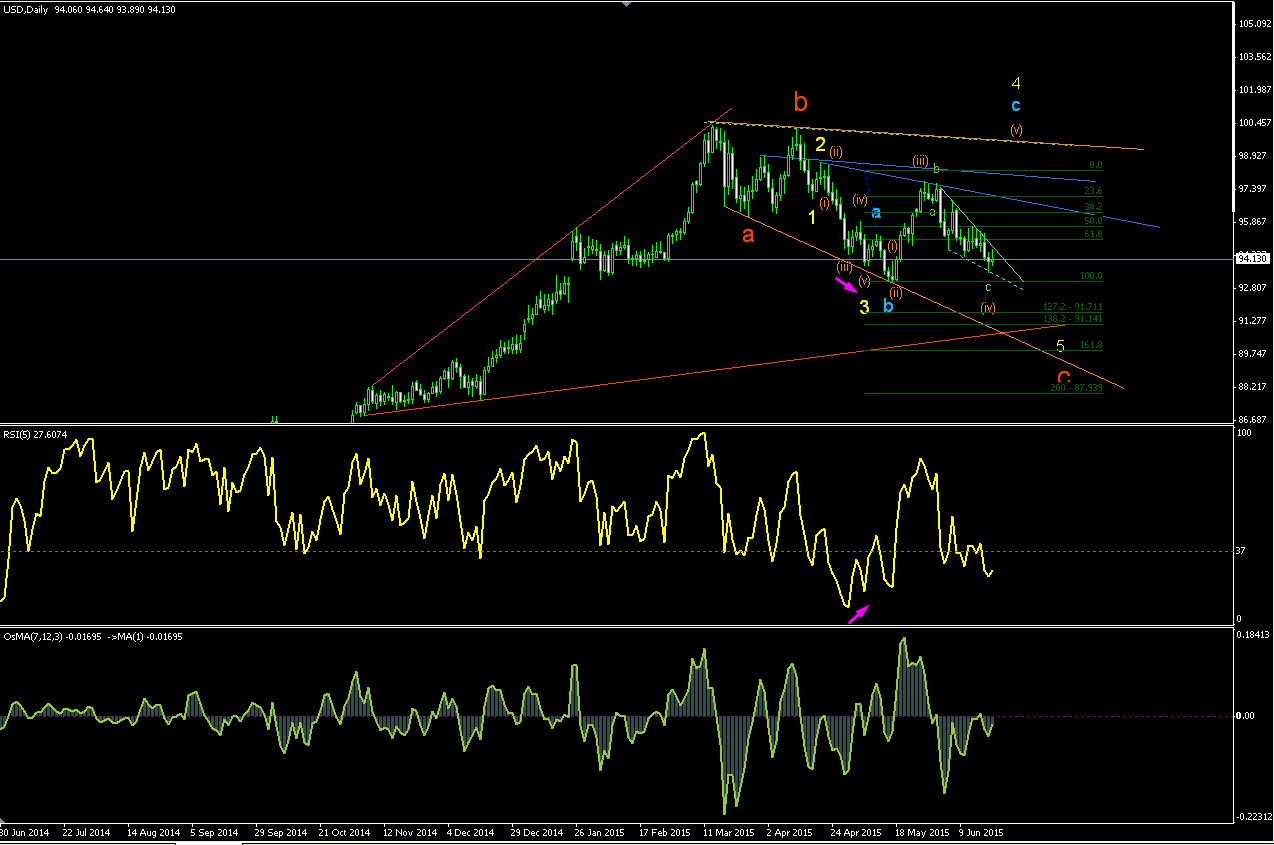Select the red wave label c
Screen dimensions: 1274x845
(x=1064, y=379)
